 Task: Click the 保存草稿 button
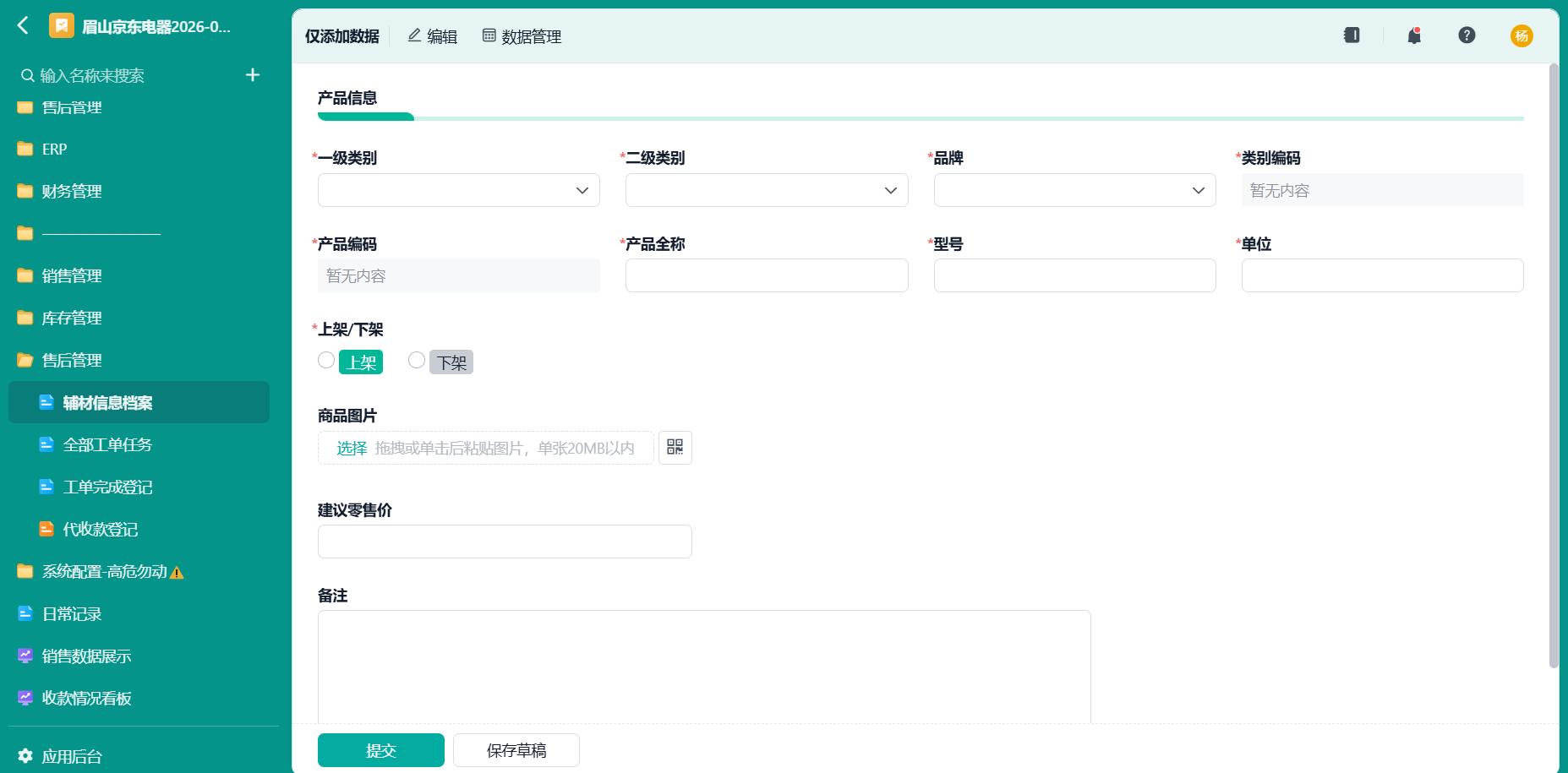(x=516, y=750)
